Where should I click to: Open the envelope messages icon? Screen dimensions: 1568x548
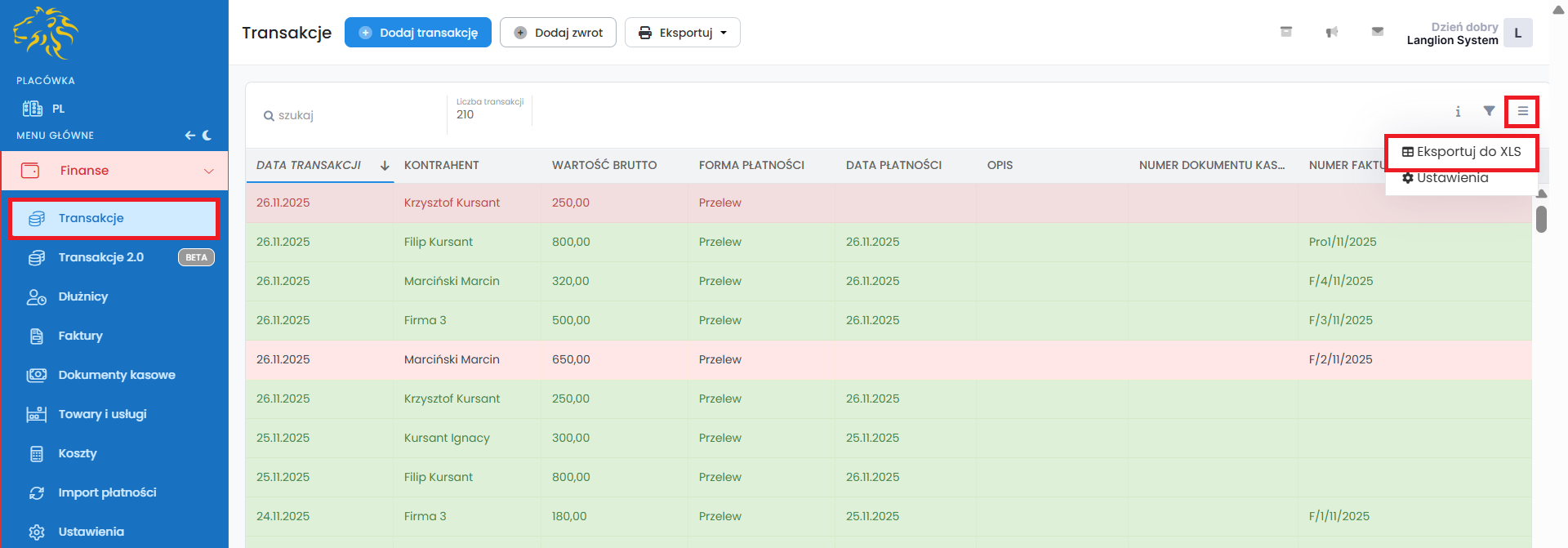[1378, 32]
